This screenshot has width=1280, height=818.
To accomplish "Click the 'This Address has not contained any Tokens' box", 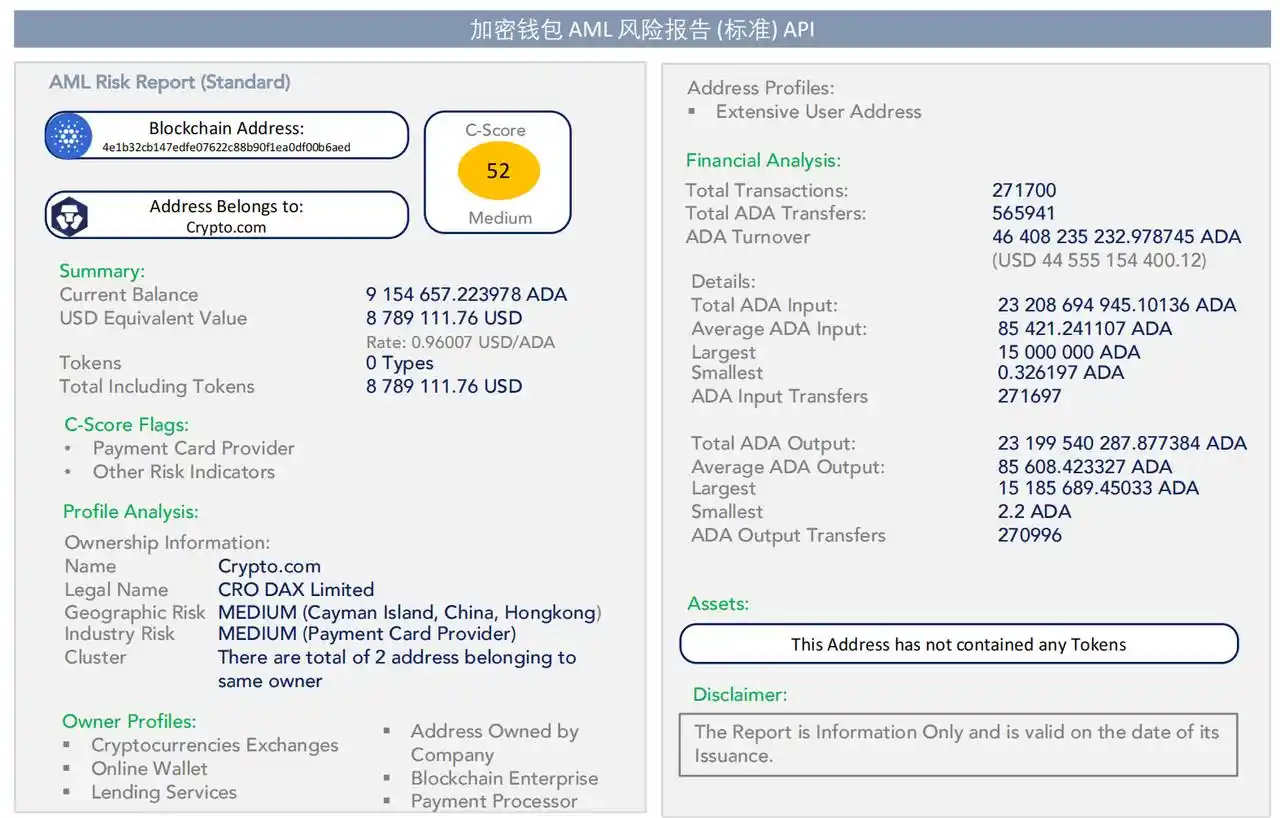I will click(x=958, y=644).
